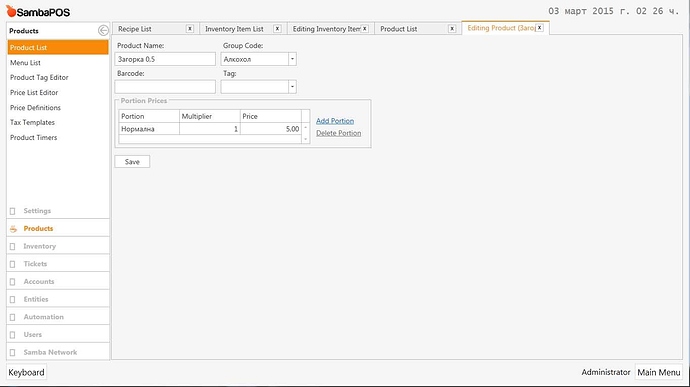Click the Price cell showing 5,00
Viewport: 690px width, 387px height.
pyautogui.click(x=271, y=129)
